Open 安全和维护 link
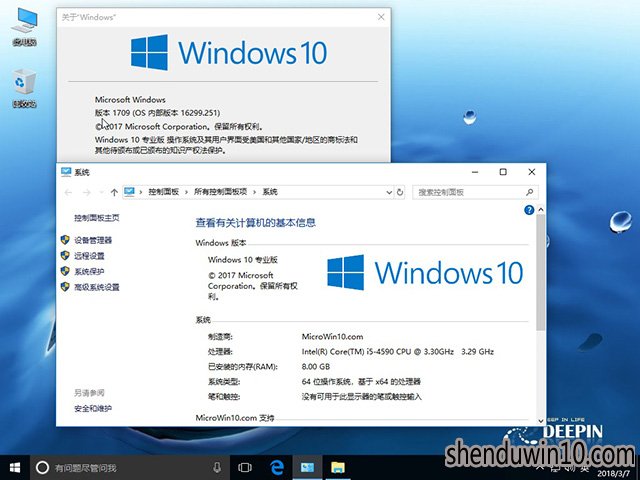 tap(93, 408)
